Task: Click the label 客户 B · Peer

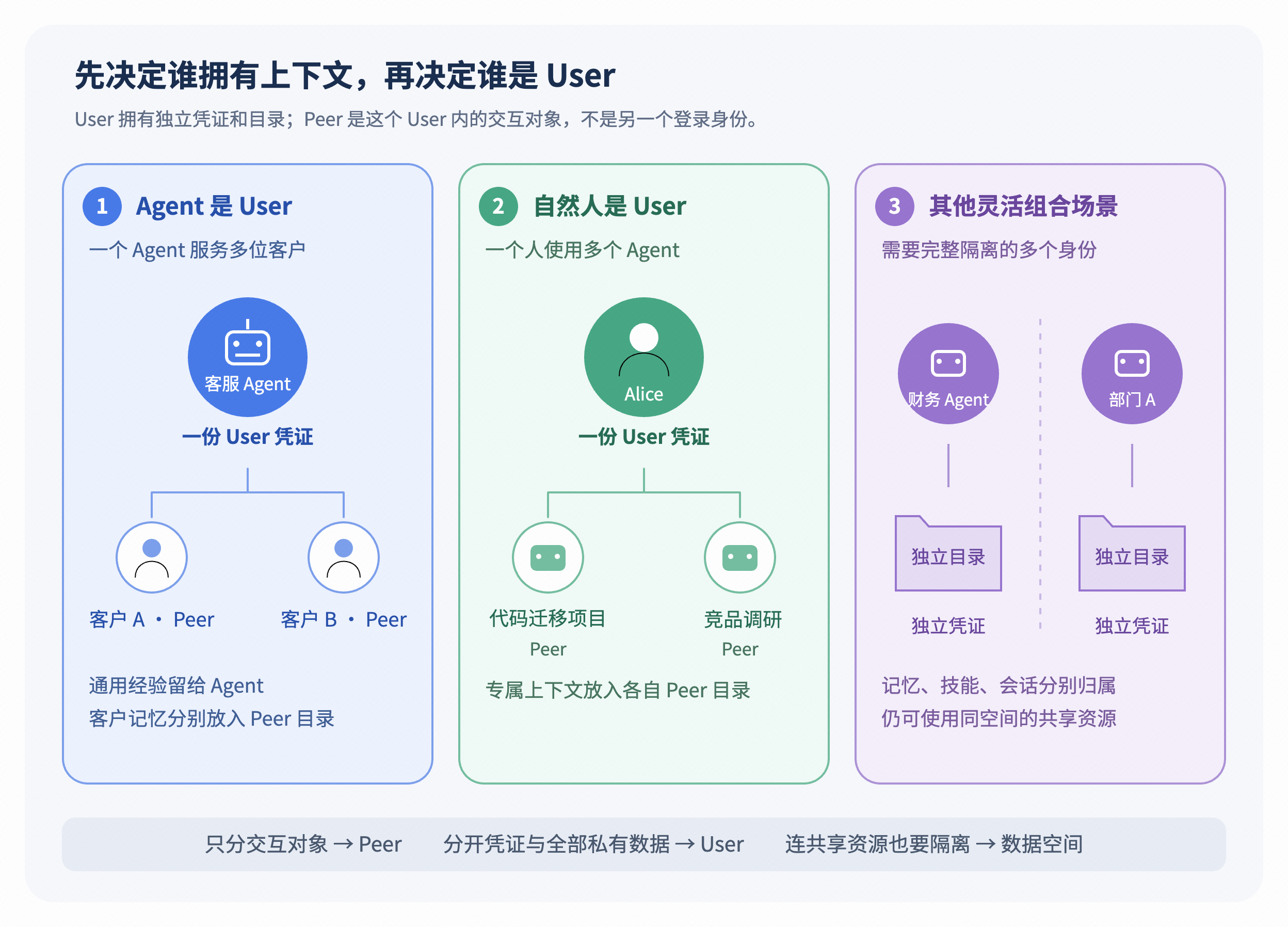Action: [344, 620]
